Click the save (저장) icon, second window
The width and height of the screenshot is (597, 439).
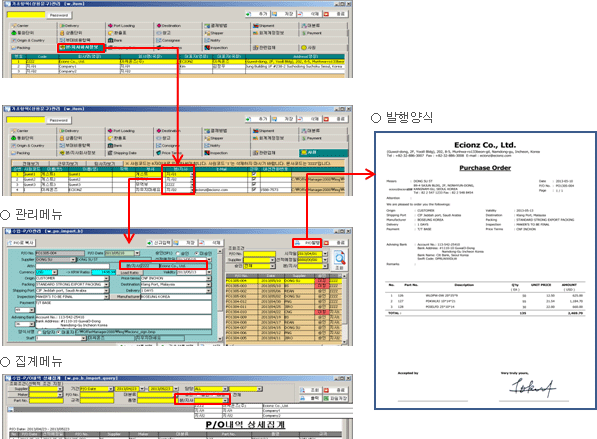coord(275,119)
